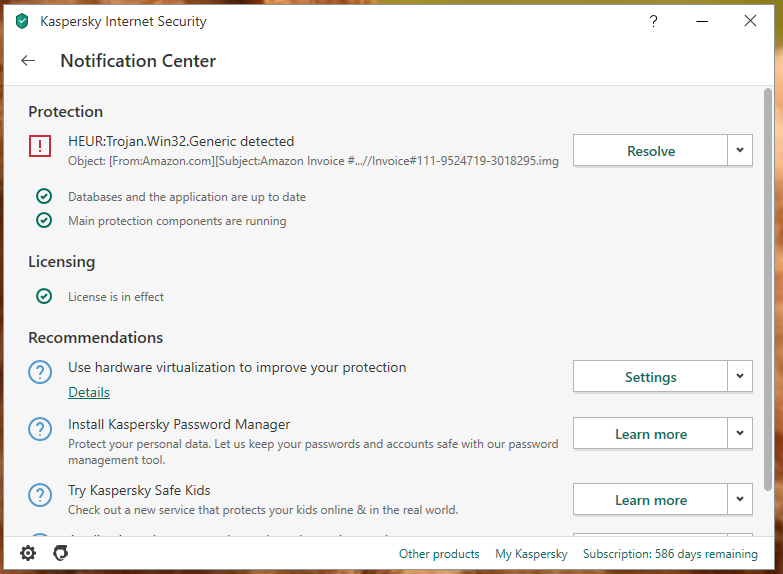Open help via the question mark icon
Screen dimensions: 783x574
[x=653, y=21]
